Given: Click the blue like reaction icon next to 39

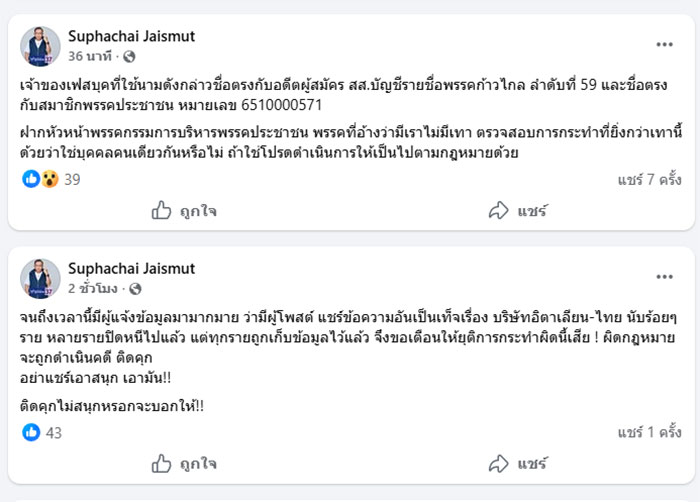Looking at the screenshot, I should click(31, 179).
